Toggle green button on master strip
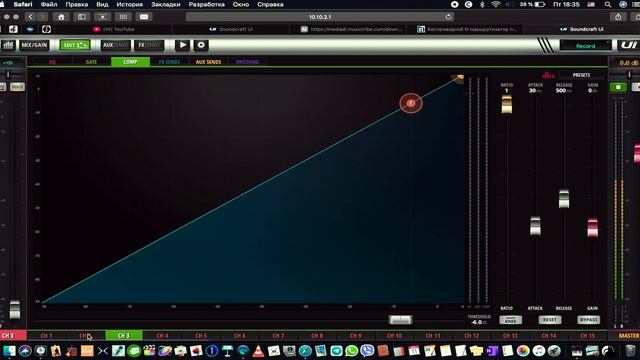The width and height of the screenshot is (640, 360). [x=618, y=87]
